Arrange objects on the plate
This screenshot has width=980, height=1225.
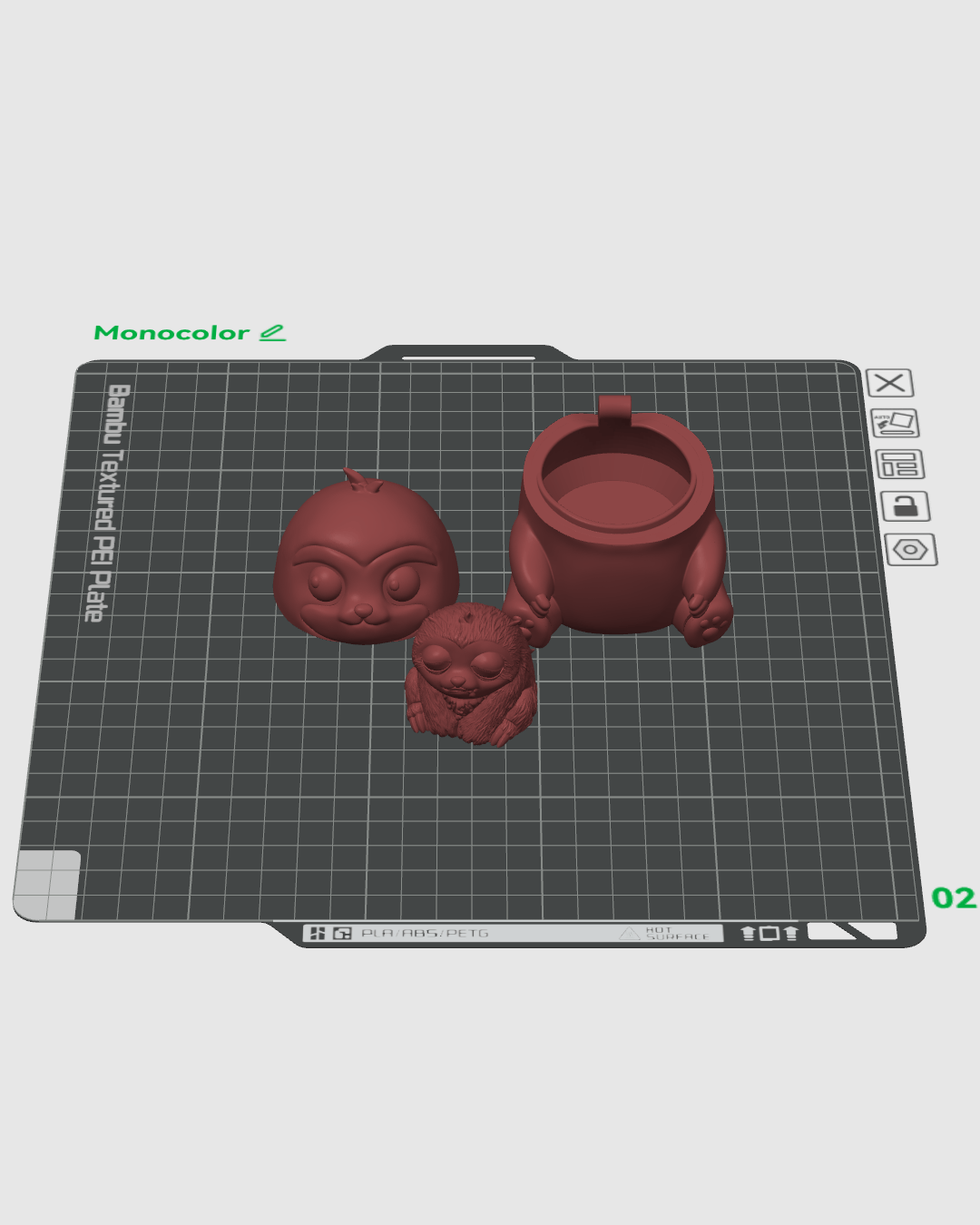899,464
